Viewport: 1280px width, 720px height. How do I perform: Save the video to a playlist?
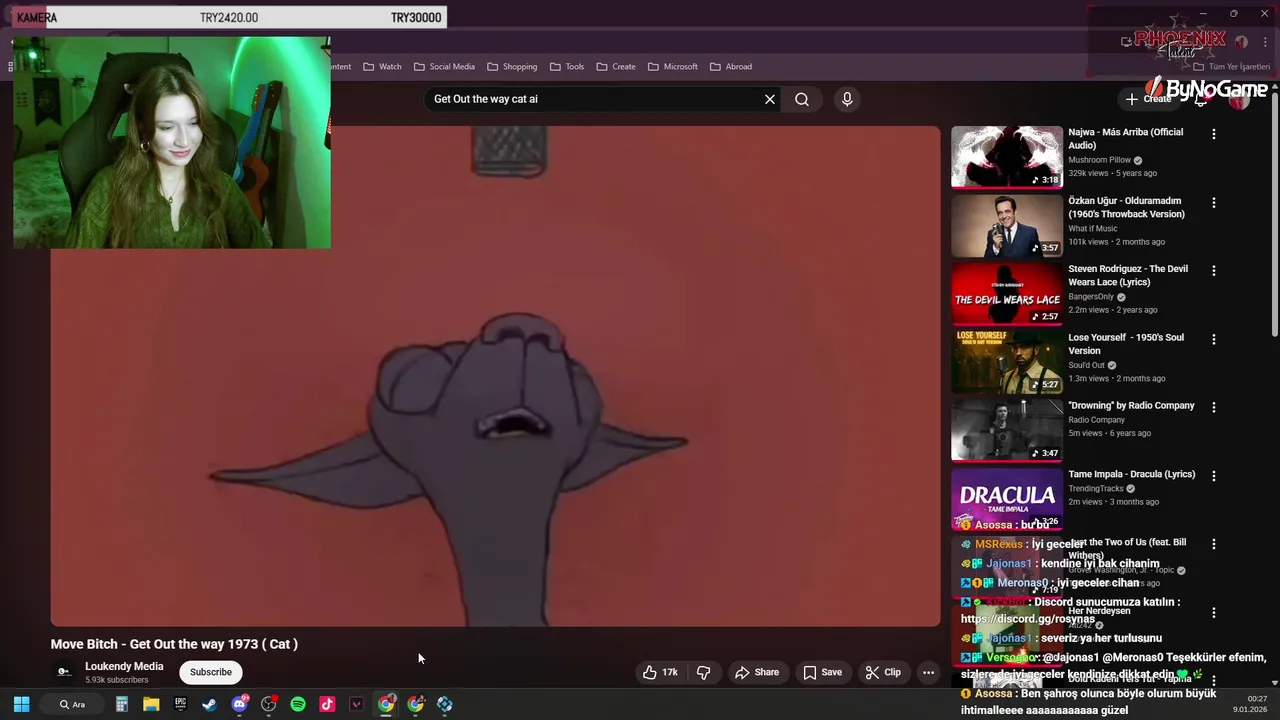tap(823, 672)
